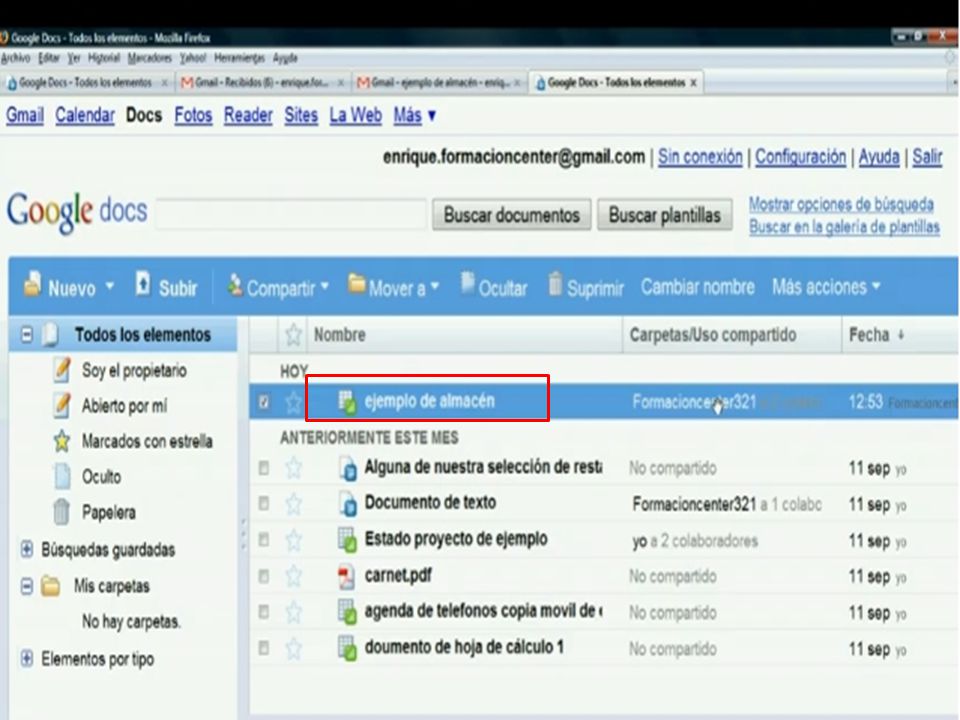Open the Calendar link
The width and height of the screenshot is (960, 720).
point(85,115)
